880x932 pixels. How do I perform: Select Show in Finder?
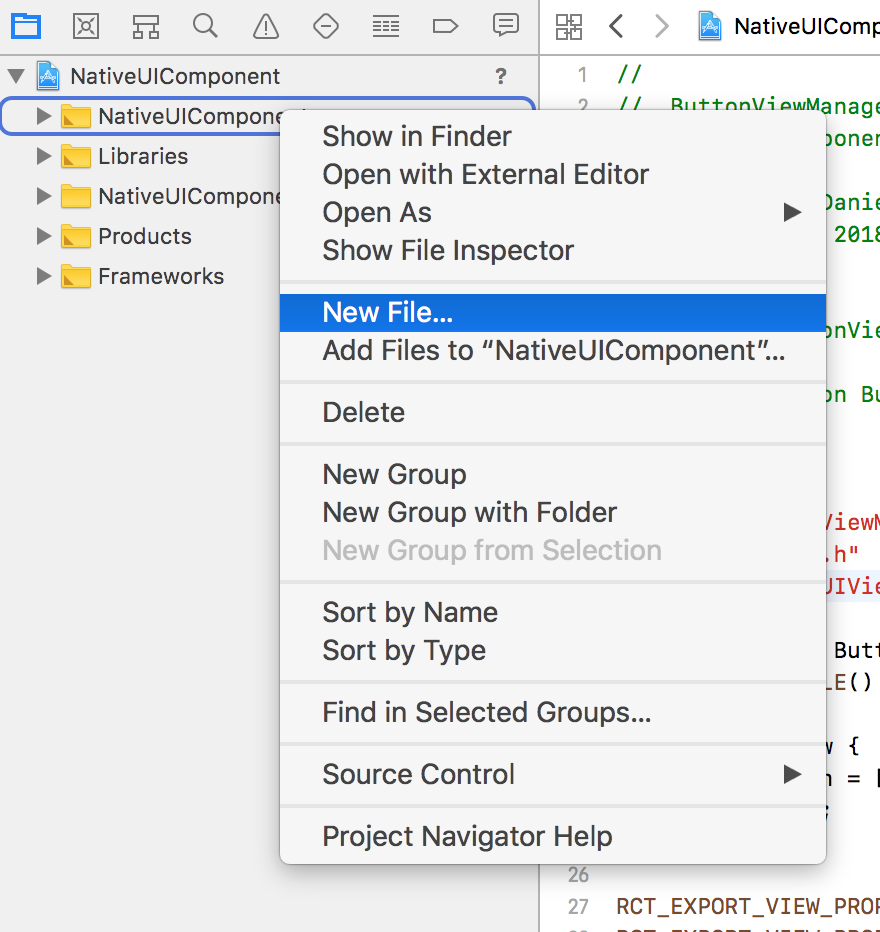click(416, 137)
